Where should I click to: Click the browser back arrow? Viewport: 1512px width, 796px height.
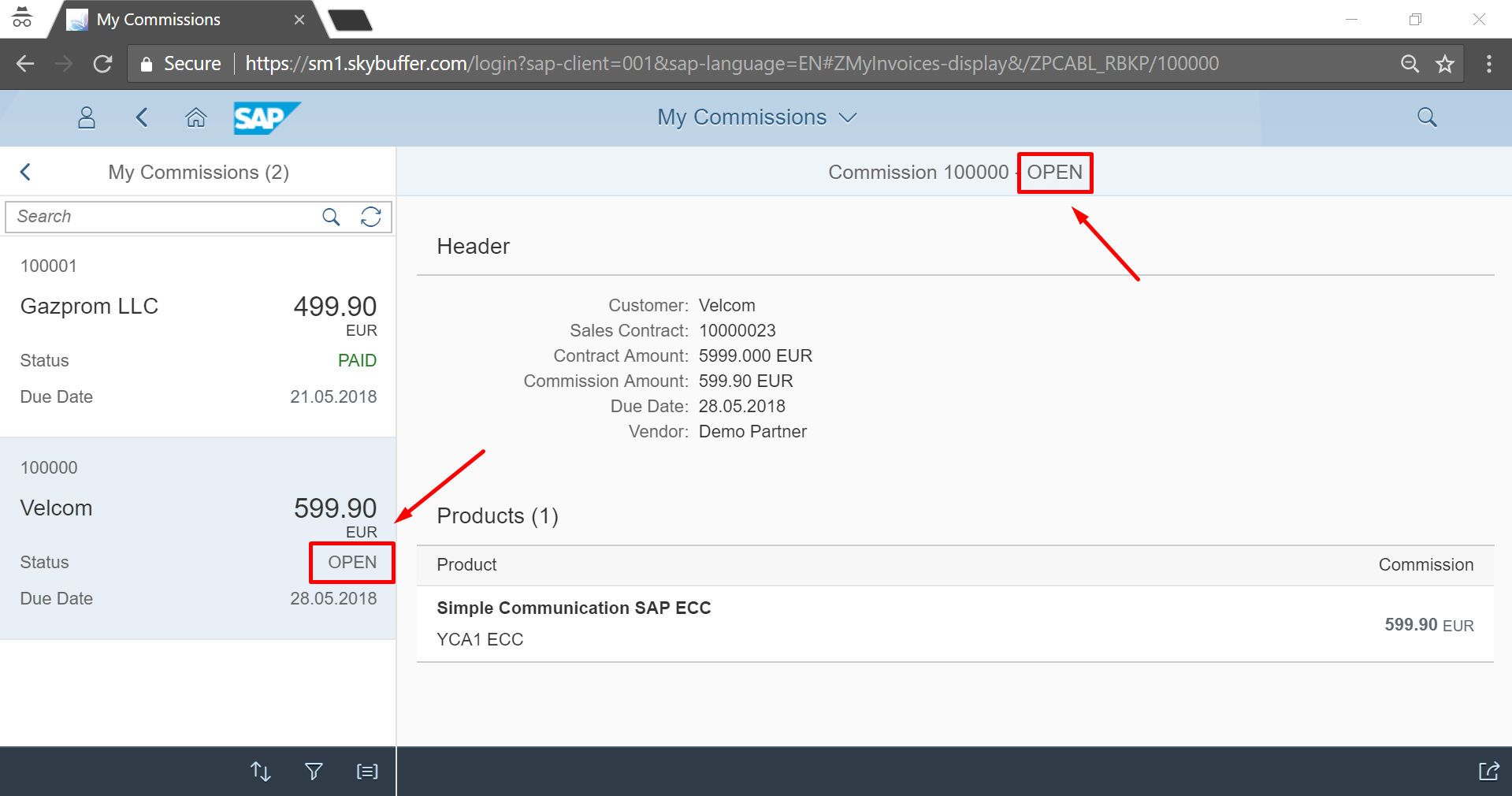point(25,64)
